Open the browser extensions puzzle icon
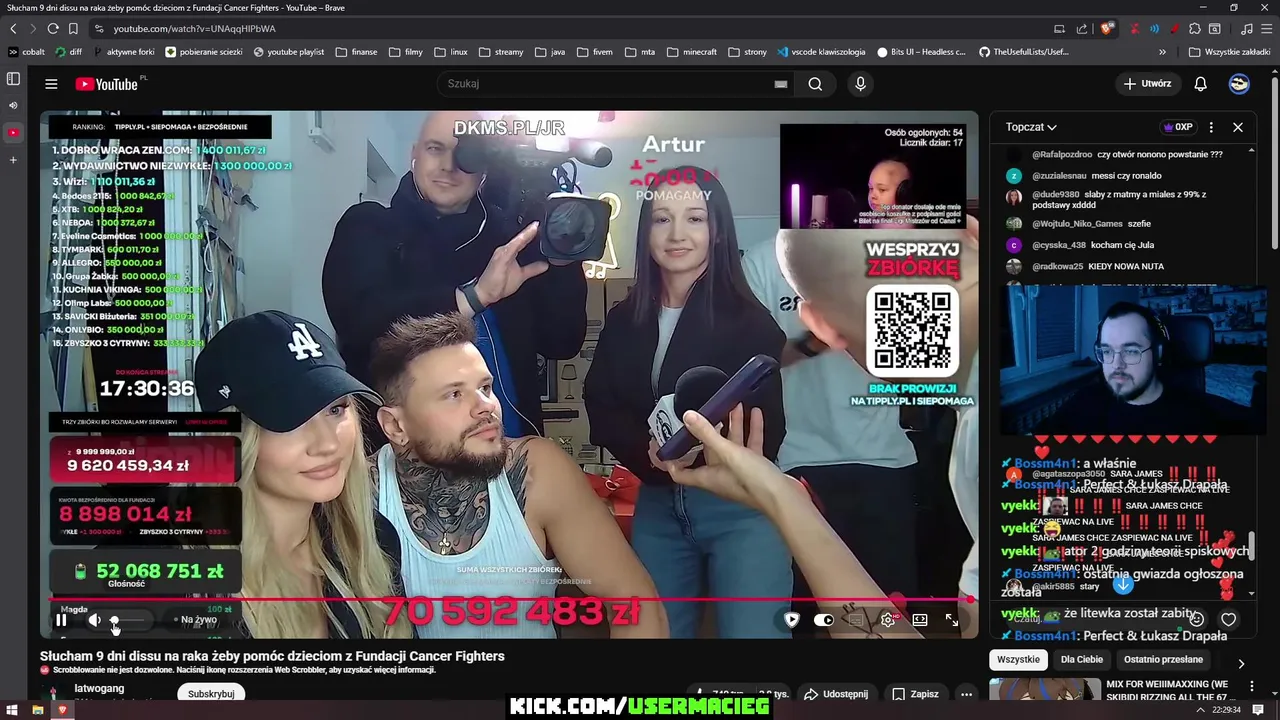 pos(1195,29)
